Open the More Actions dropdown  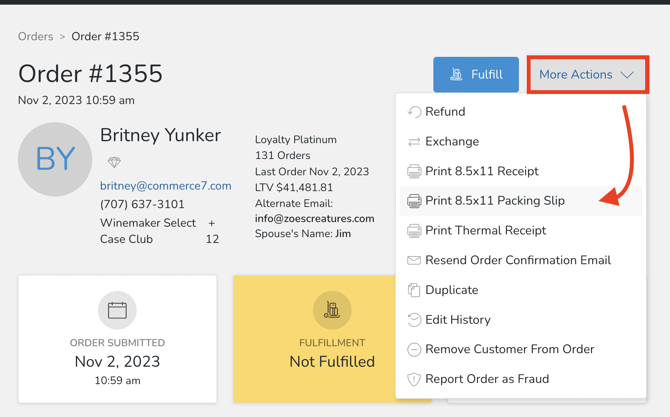[x=587, y=75]
